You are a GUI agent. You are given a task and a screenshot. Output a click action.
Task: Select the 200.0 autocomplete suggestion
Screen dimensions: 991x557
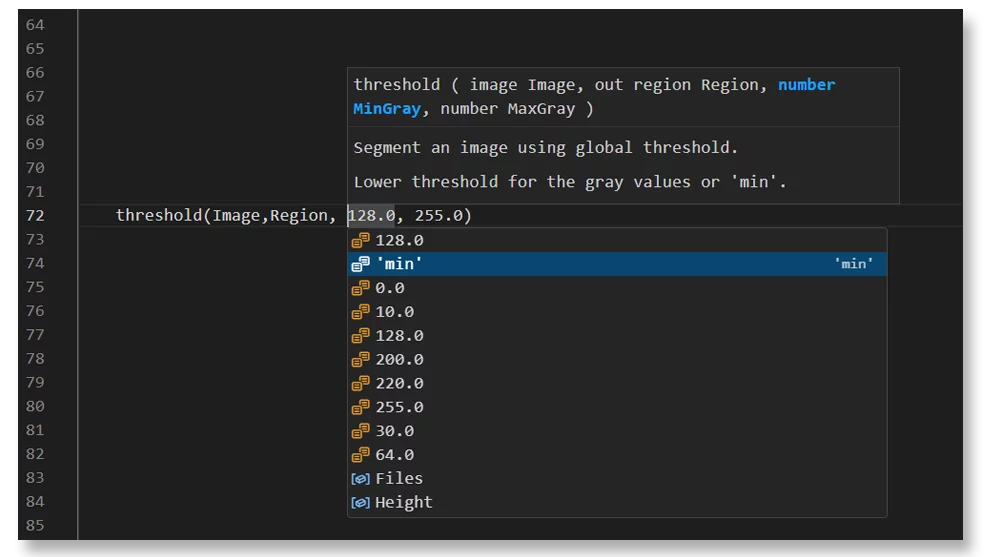click(x=399, y=359)
